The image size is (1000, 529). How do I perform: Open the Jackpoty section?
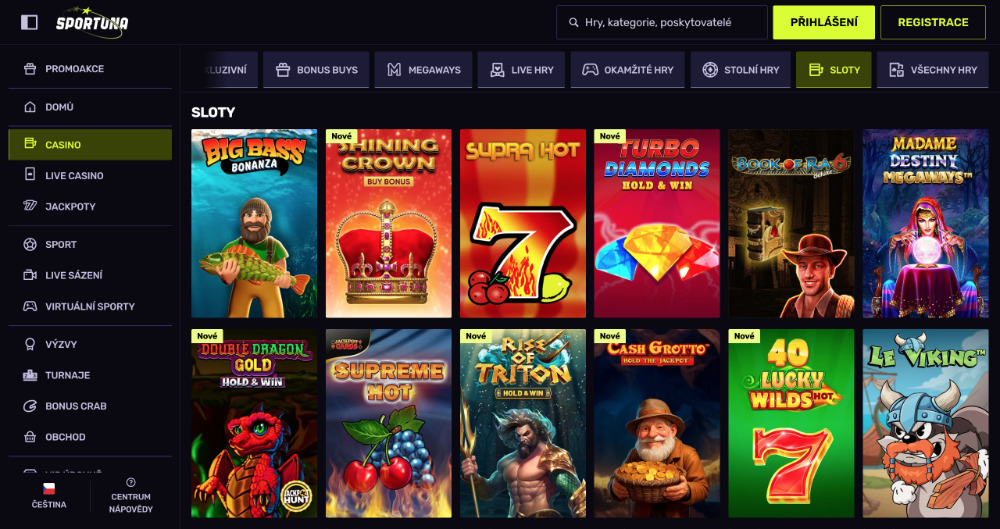(70, 207)
